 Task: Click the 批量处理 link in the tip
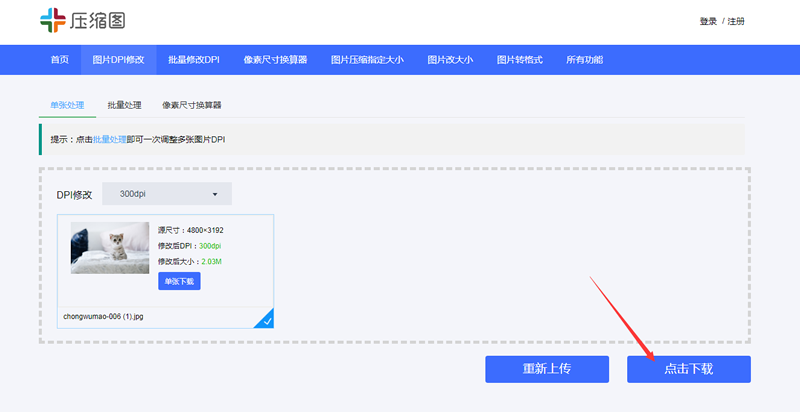tap(110, 139)
